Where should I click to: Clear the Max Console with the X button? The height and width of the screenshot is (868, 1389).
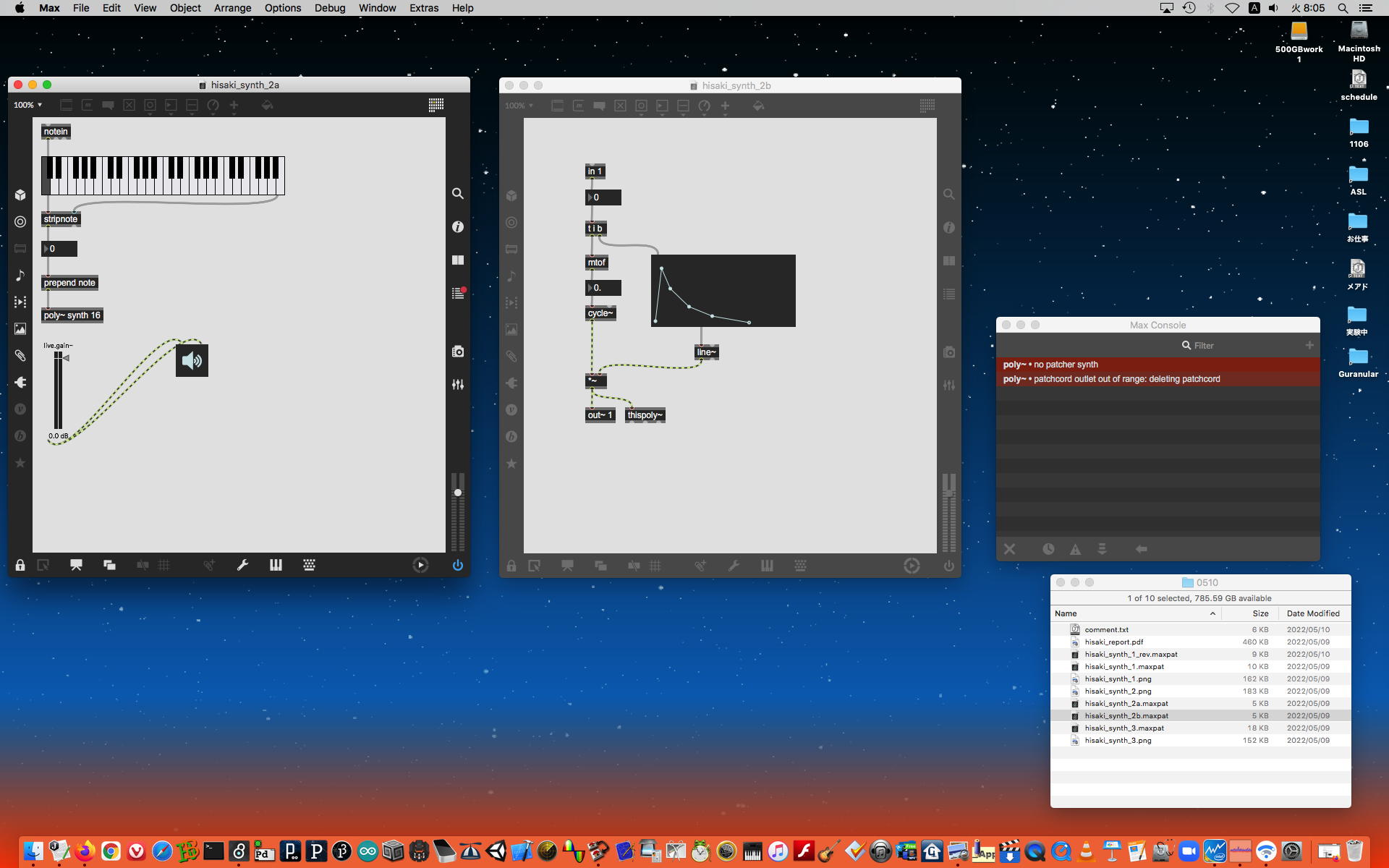point(1010,549)
